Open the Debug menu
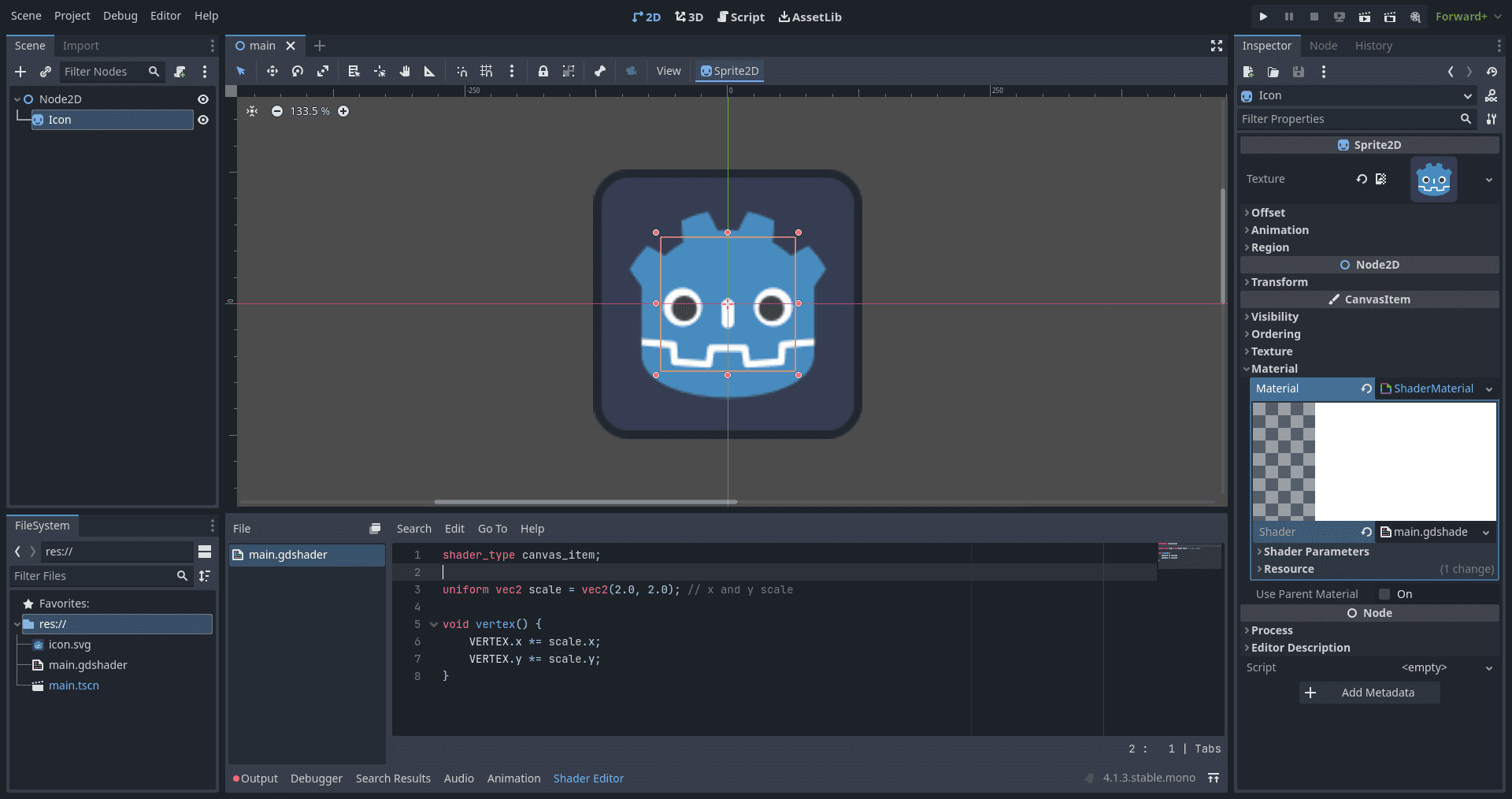This screenshot has width=1512, height=799. click(x=120, y=15)
